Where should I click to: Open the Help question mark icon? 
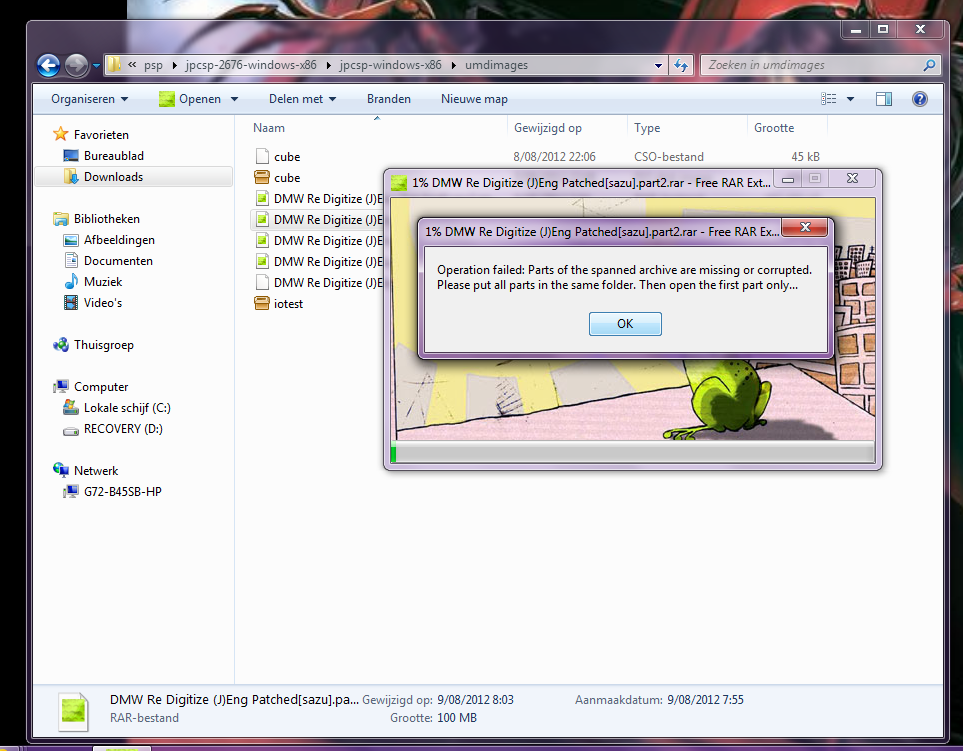click(919, 99)
